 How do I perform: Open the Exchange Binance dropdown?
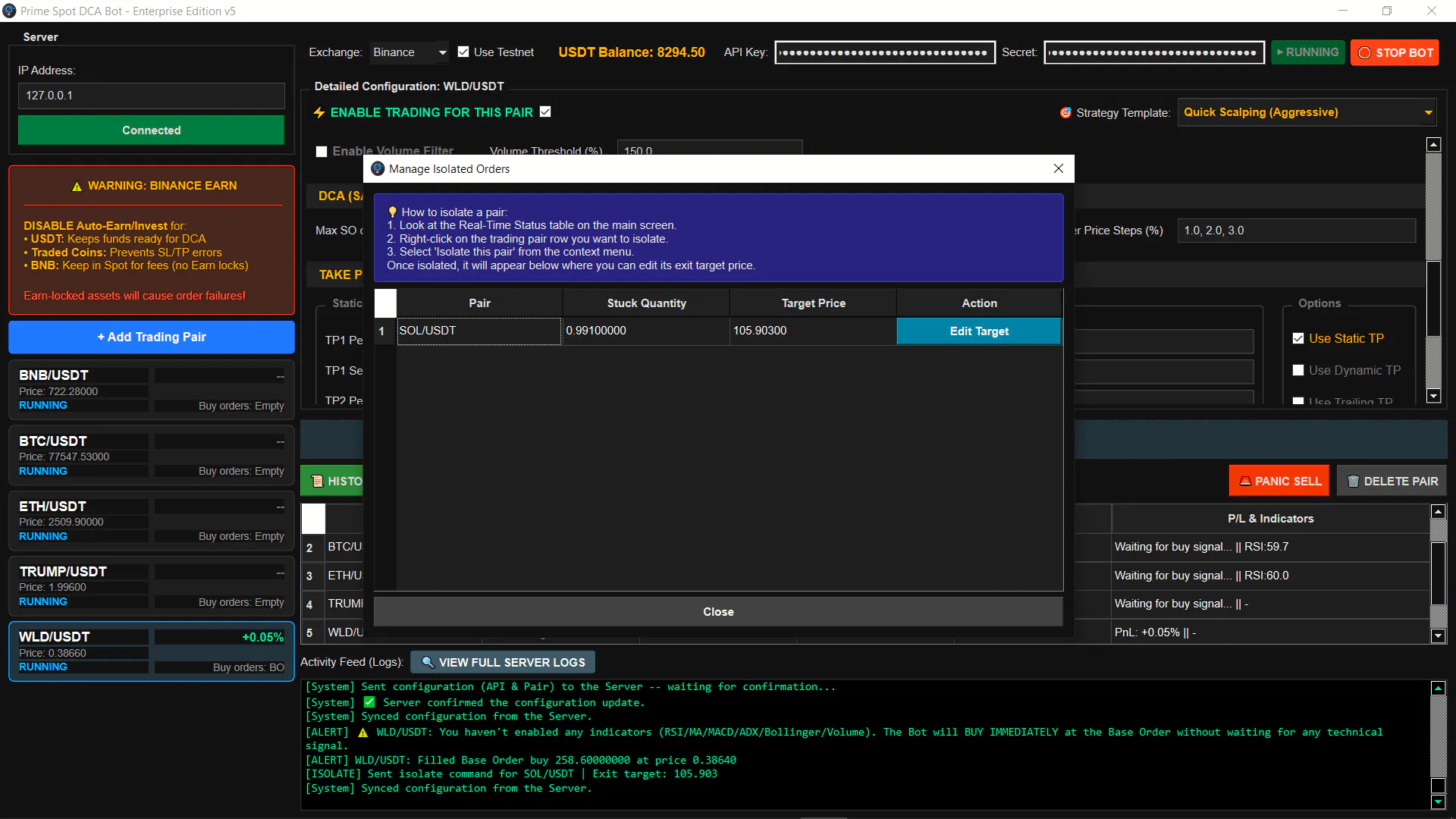[x=409, y=52]
